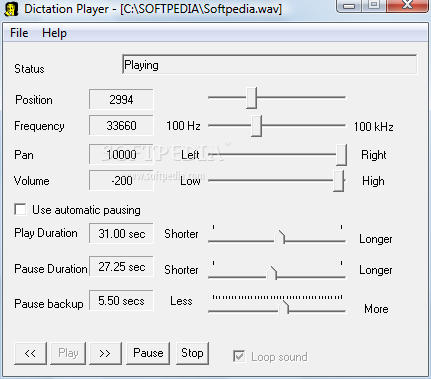Click the Dictation Player app icon in title bar
The width and height of the screenshot is (431, 379).
11,9
